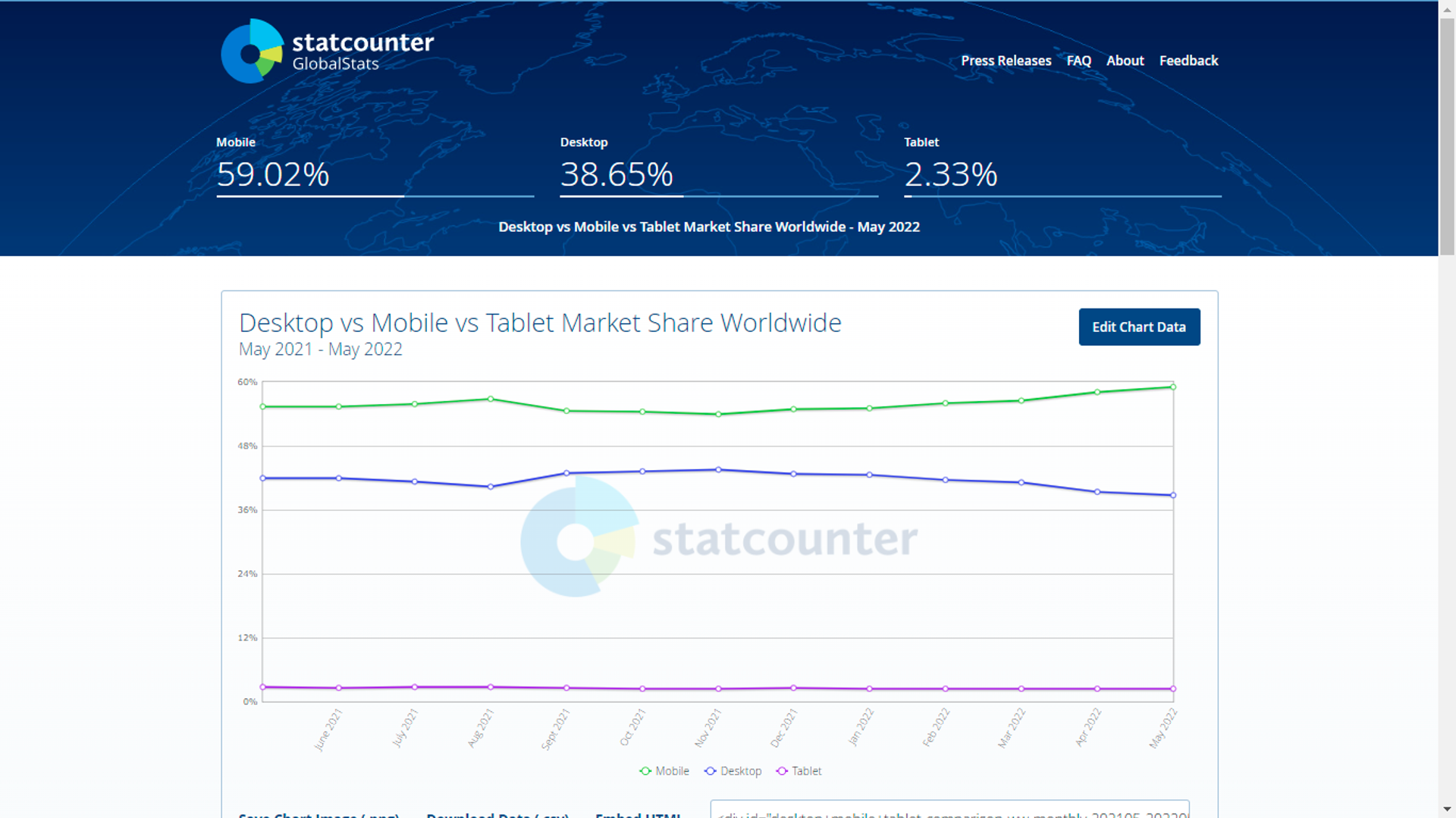Click the Aug 2021 Tablet data point

[489, 685]
